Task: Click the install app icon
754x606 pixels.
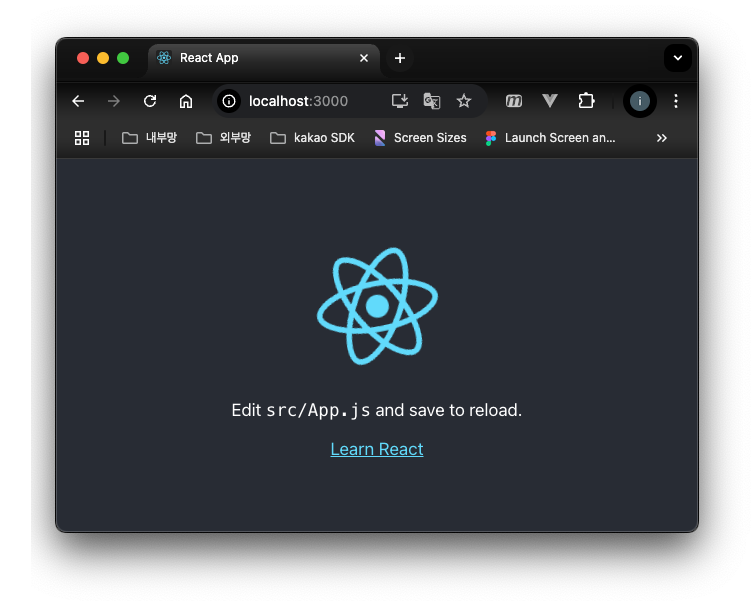Action: [400, 101]
